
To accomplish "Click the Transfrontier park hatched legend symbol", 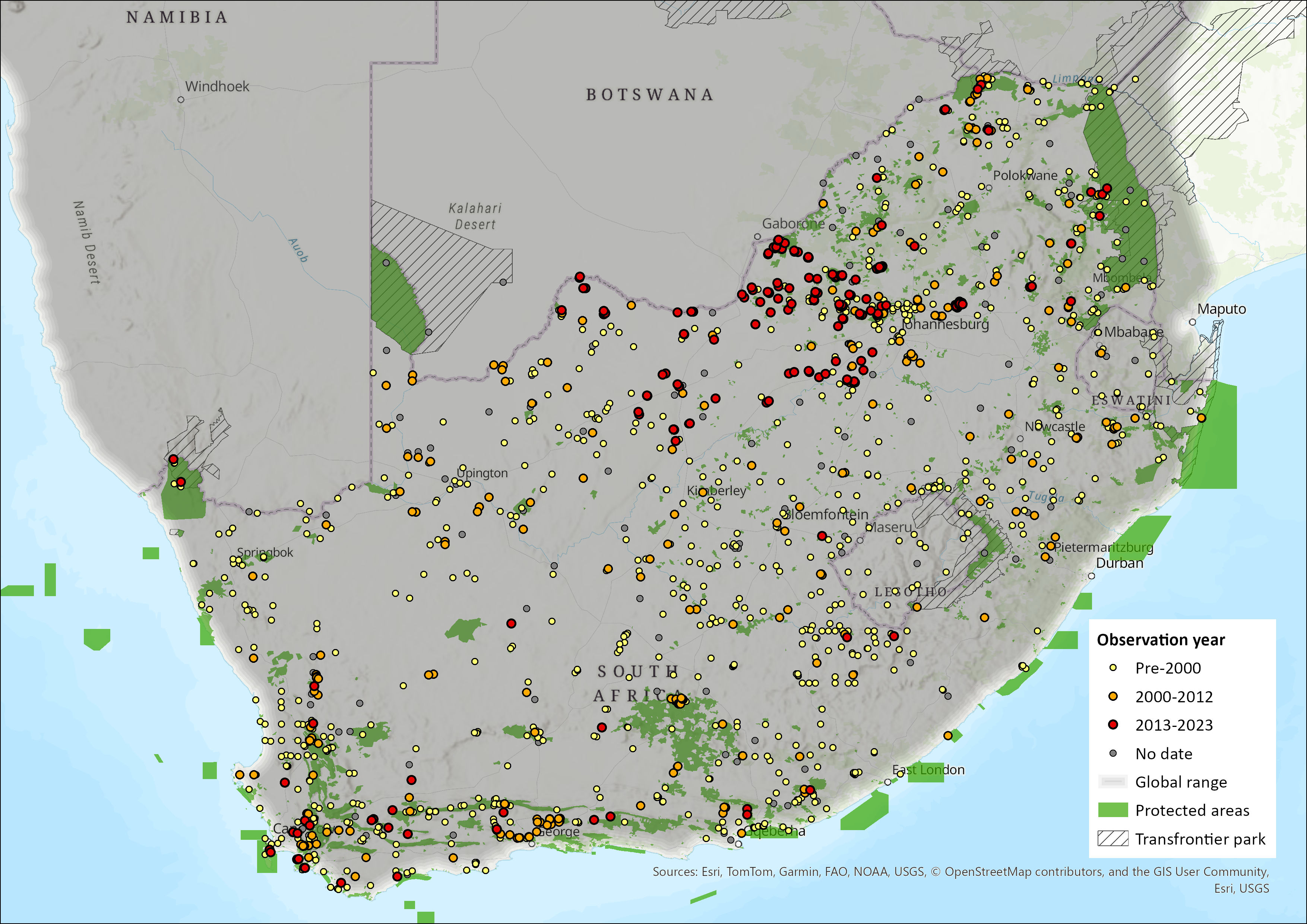I will [1112, 839].
